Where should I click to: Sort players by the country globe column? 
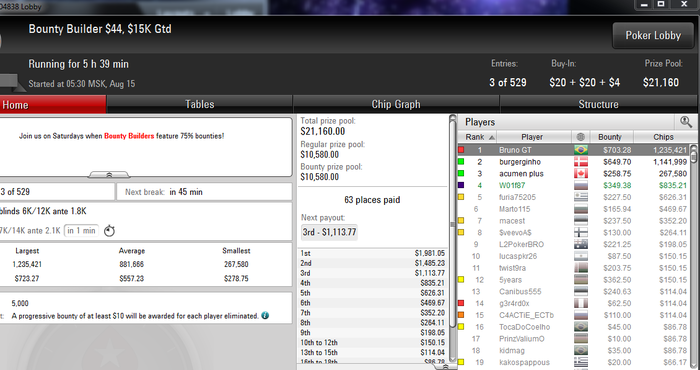pyautogui.click(x=581, y=137)
